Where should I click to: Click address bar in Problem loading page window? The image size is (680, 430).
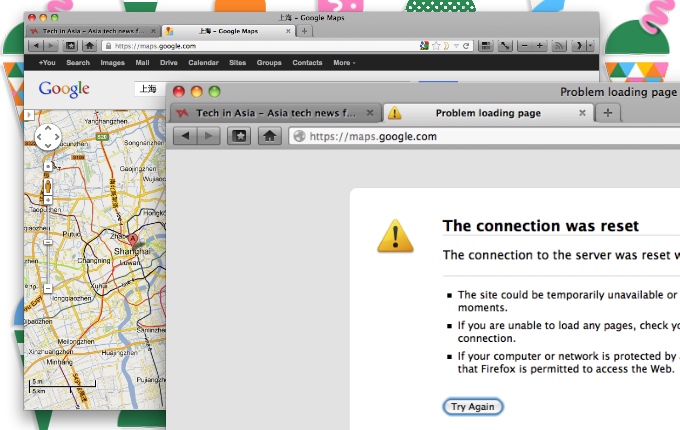(x=486, y=136)
